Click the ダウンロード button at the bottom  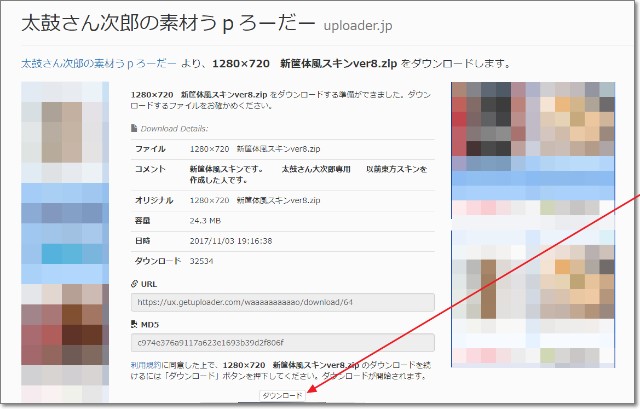point(281,397)
